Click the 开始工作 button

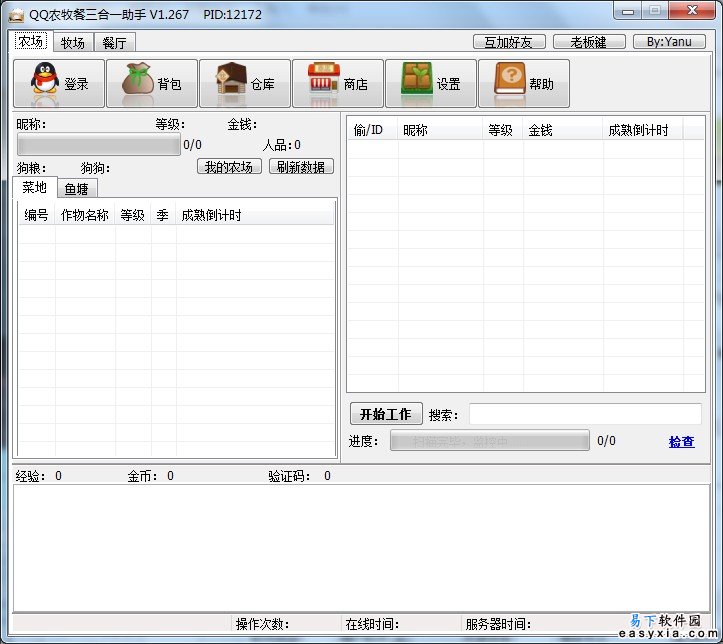[386, 414]
